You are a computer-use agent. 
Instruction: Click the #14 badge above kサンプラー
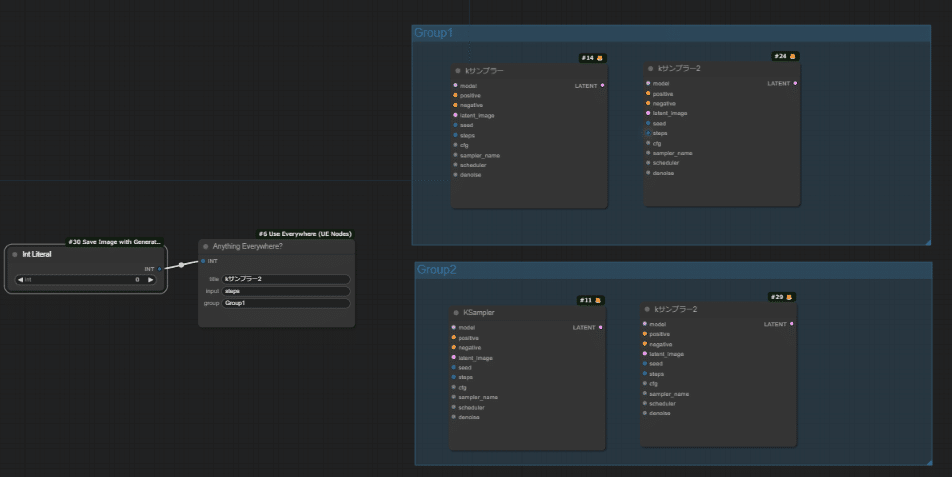pyautogui.click(x=592, y=58)
